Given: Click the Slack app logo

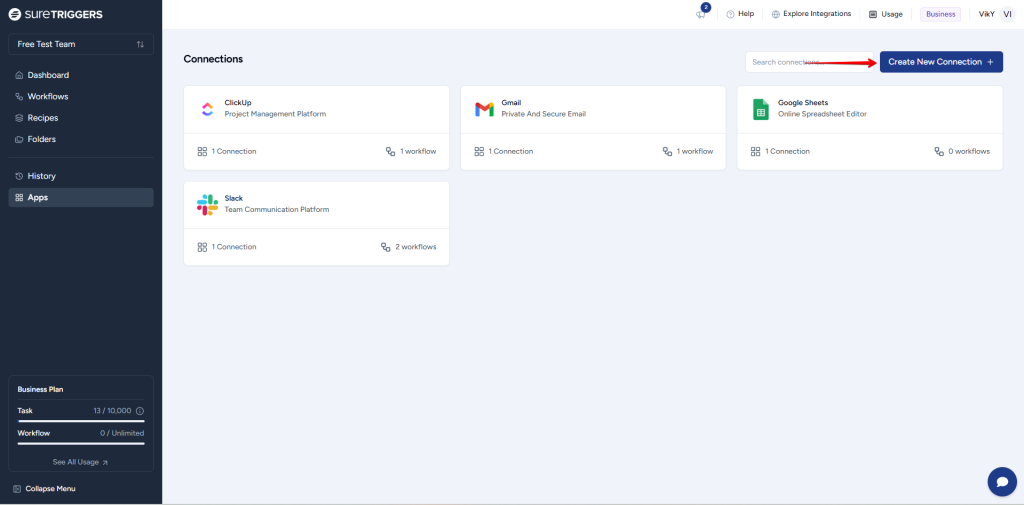Looking at the screenshot, I should [207, 204].
